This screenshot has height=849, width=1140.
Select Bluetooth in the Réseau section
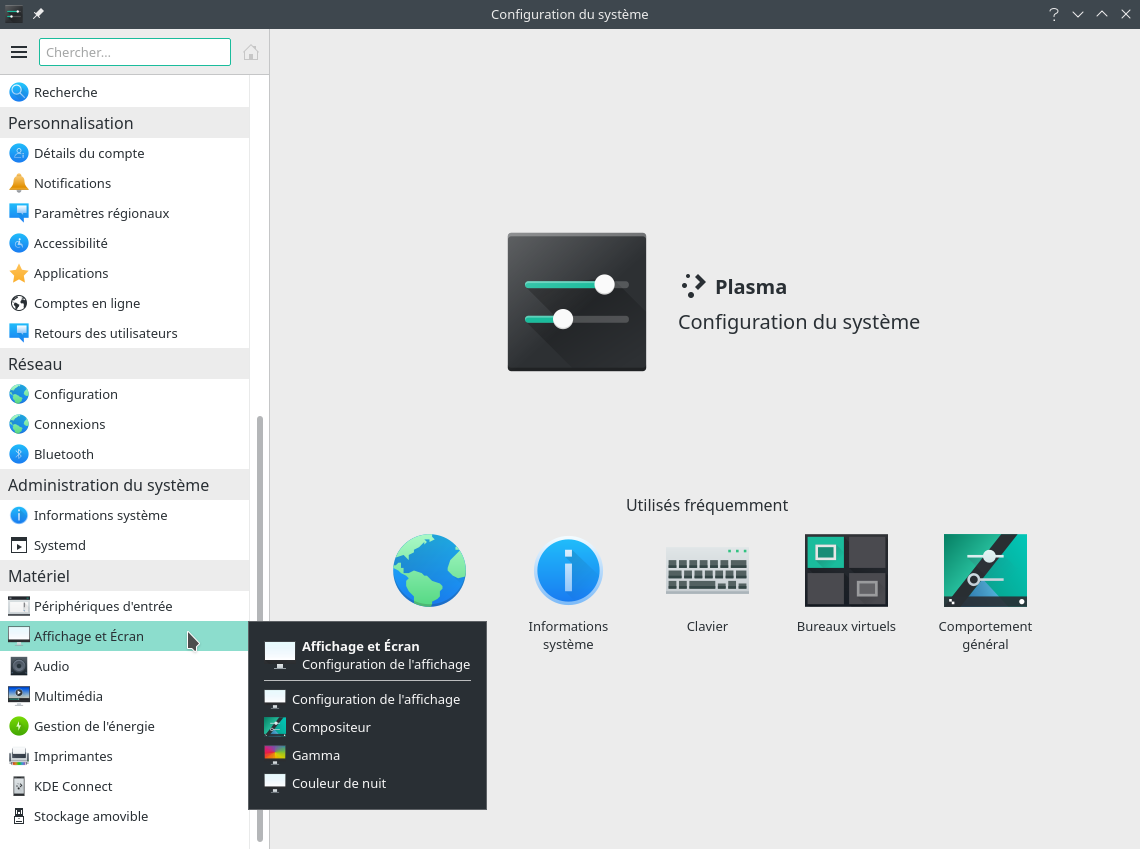64,454
